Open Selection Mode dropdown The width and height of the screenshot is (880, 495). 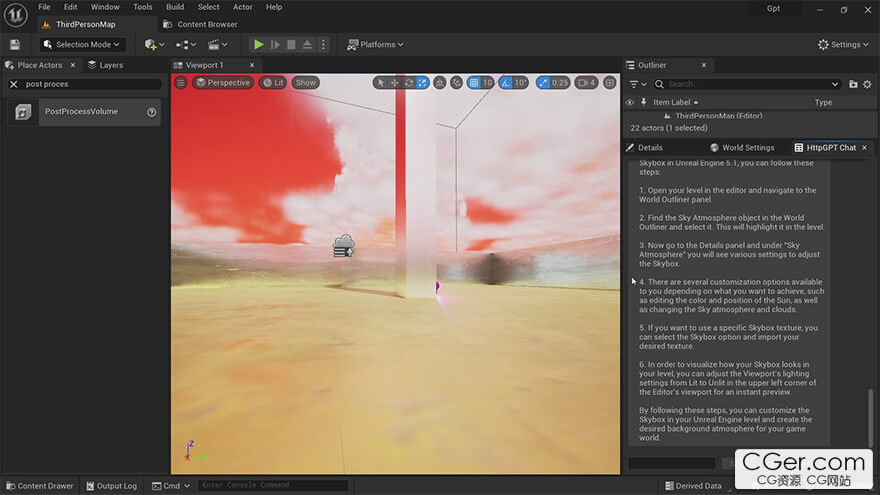tap(82, 44)
